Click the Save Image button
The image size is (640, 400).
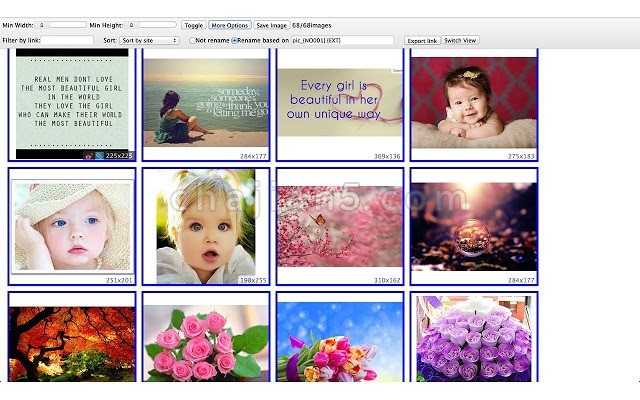click(271, 25)
